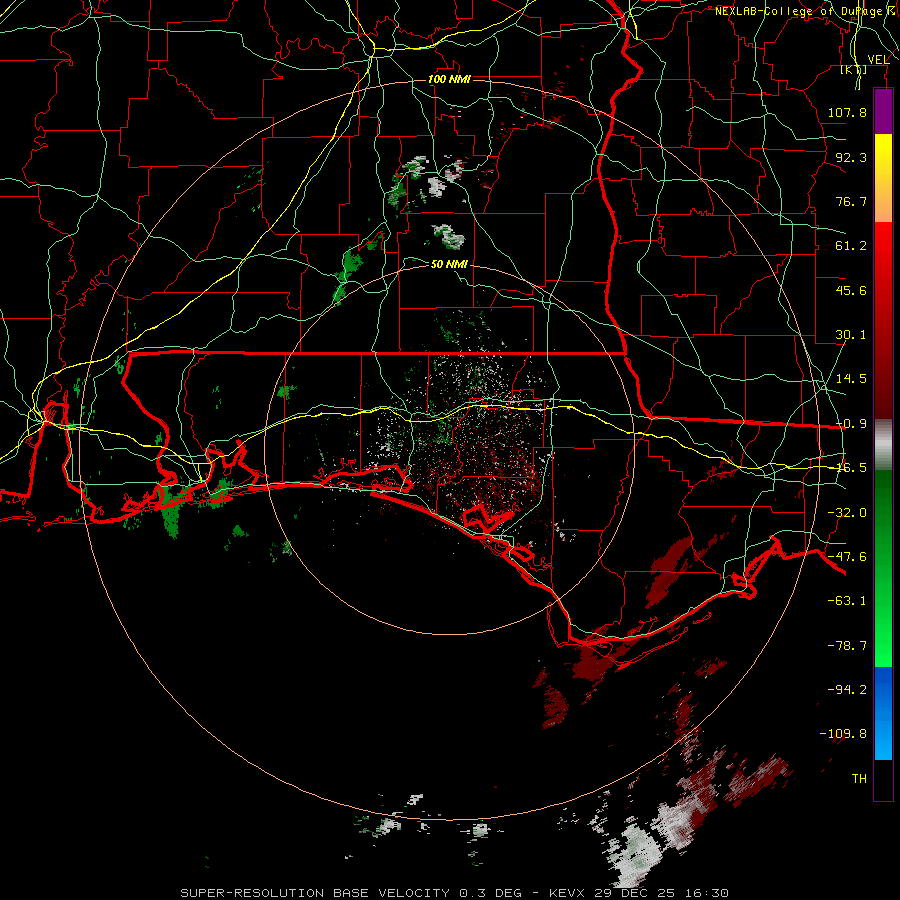Select the 30.1 legend value

pyautogui.click(x=851, y=335)
